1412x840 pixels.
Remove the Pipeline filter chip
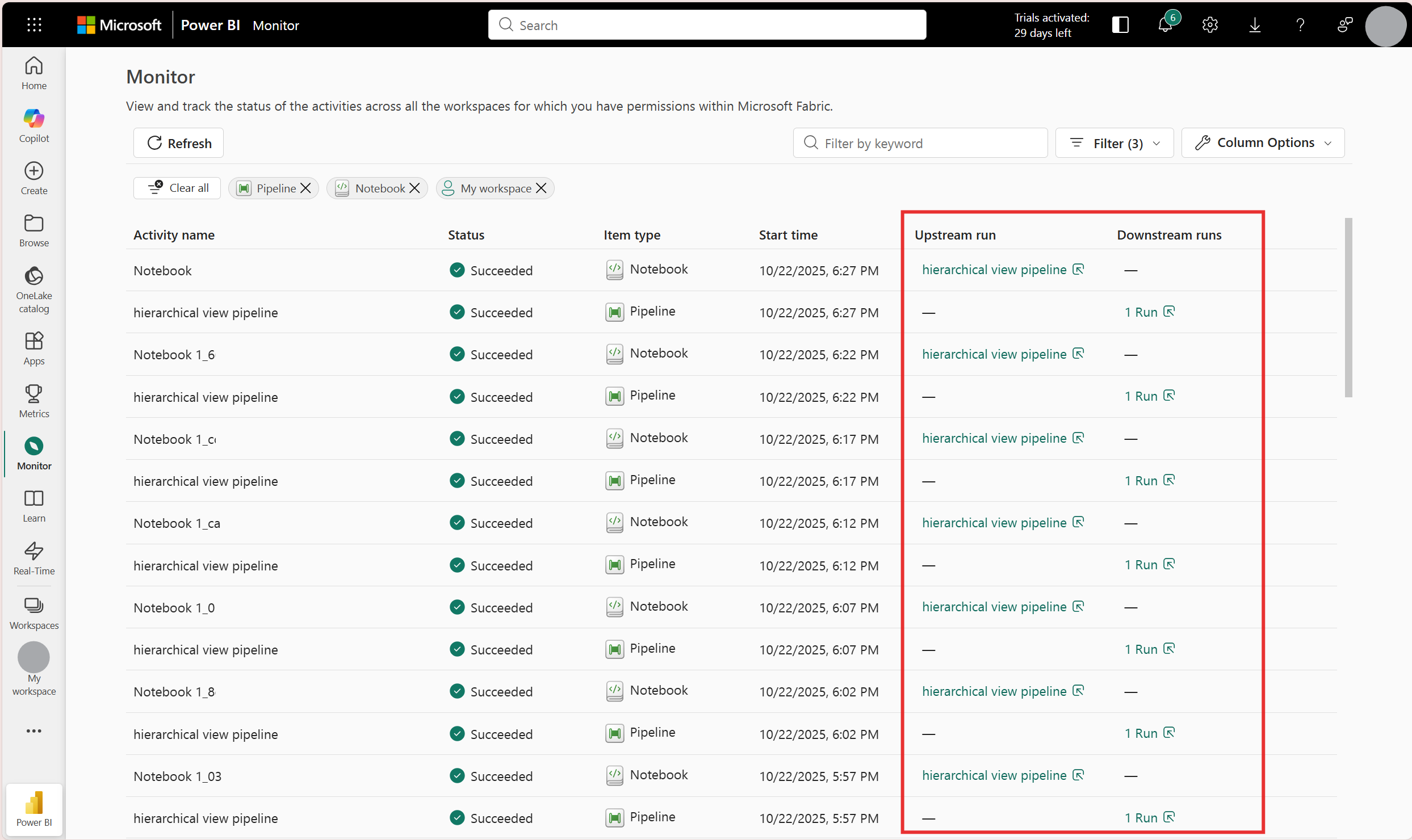[x=305, y=188]
